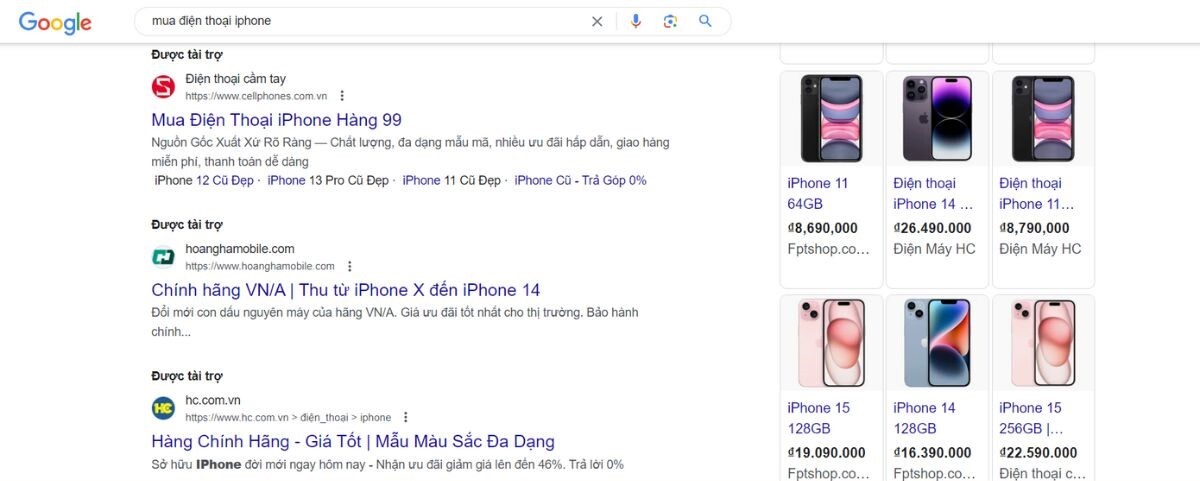The width and height of the screenshot is (1200, 481).
Task: Open the pink iPhone 15 128GB product image
Action: (831, 343)
